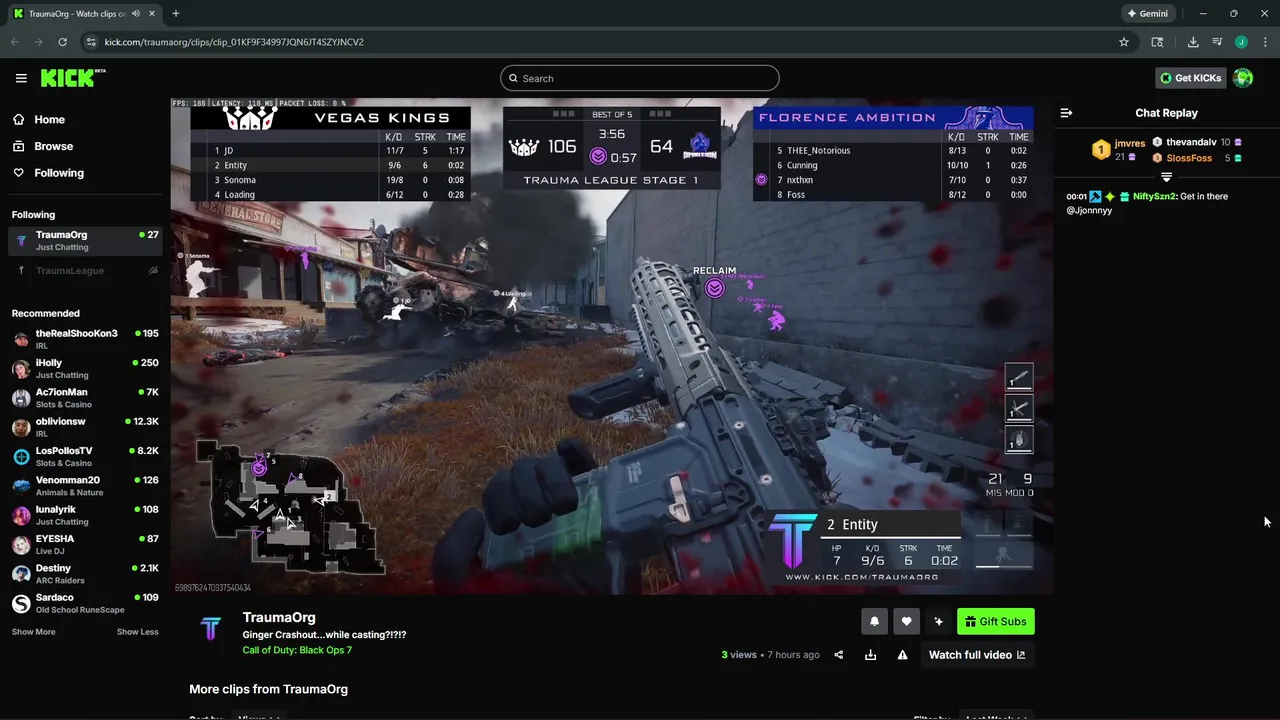Screen dimensions: 1280x720
Task: Open the KICK logo homepage
Action: click(73, 78)
